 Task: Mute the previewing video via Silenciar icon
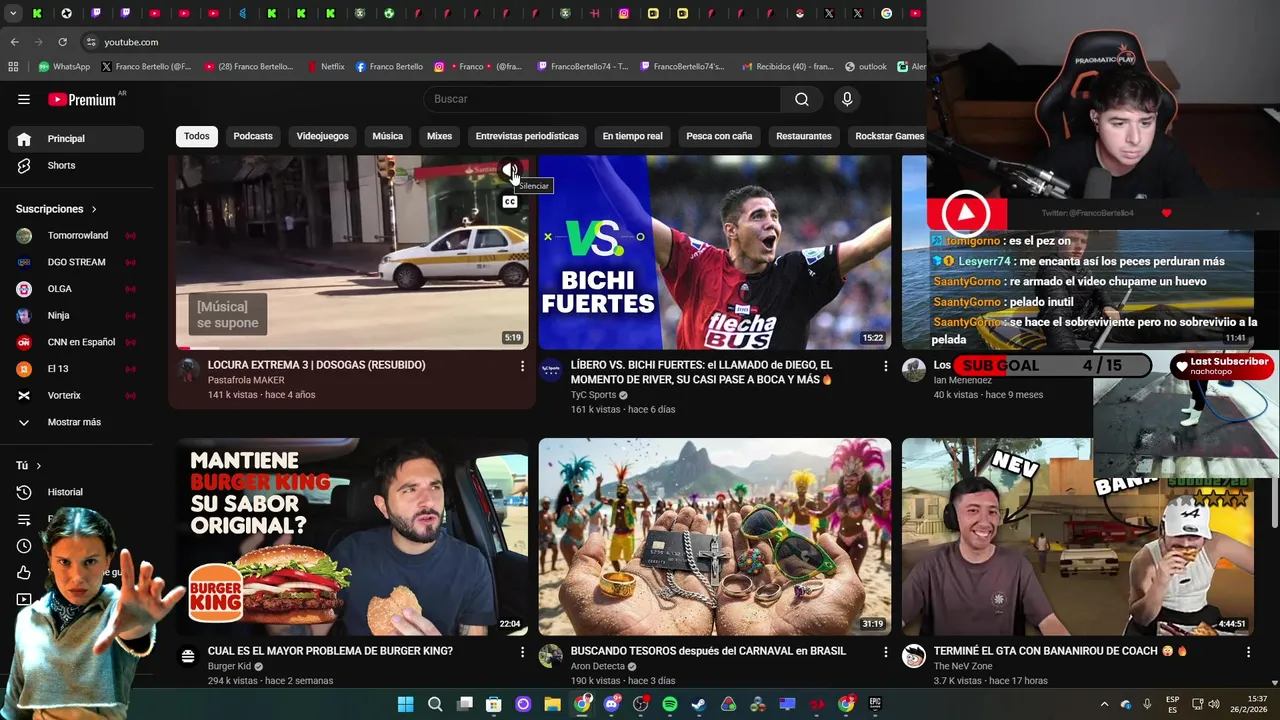[x=510, y=171]
